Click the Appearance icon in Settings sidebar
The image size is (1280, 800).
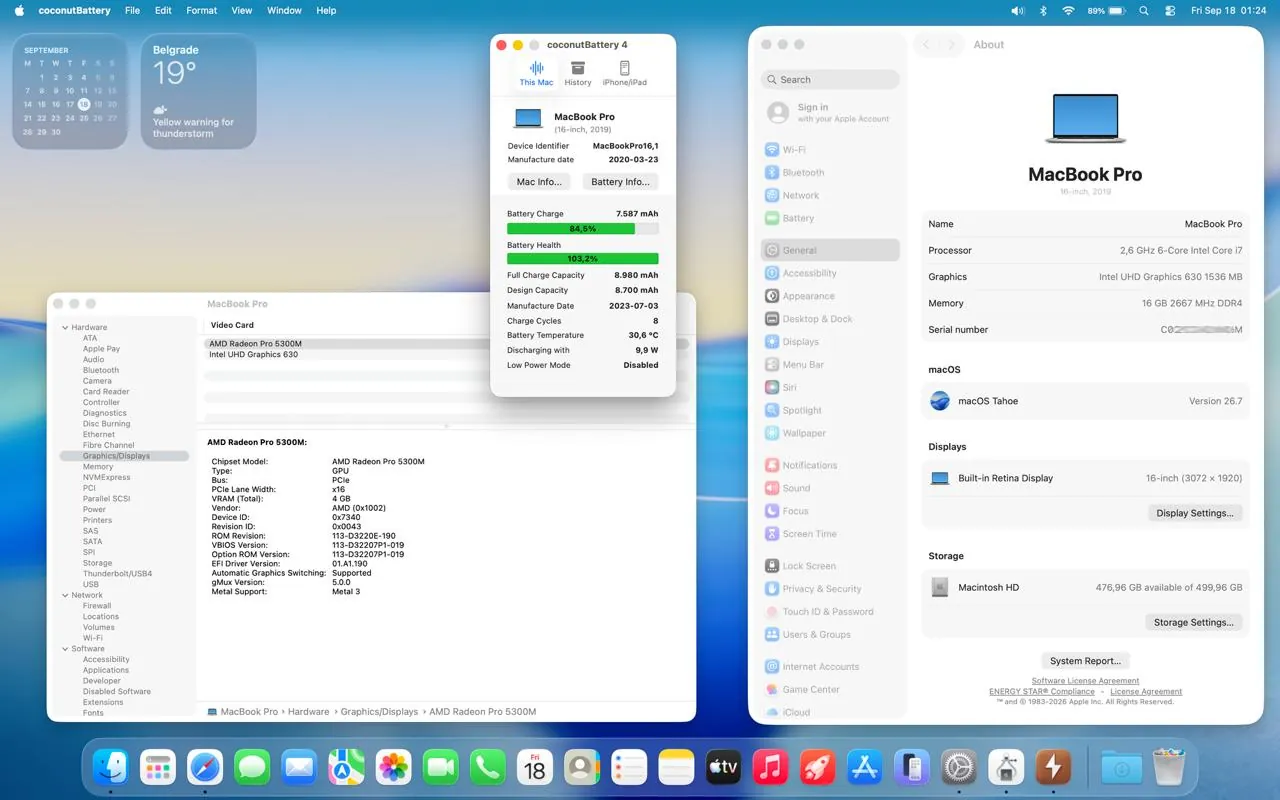pyautogui.click(x=772, y=296)
